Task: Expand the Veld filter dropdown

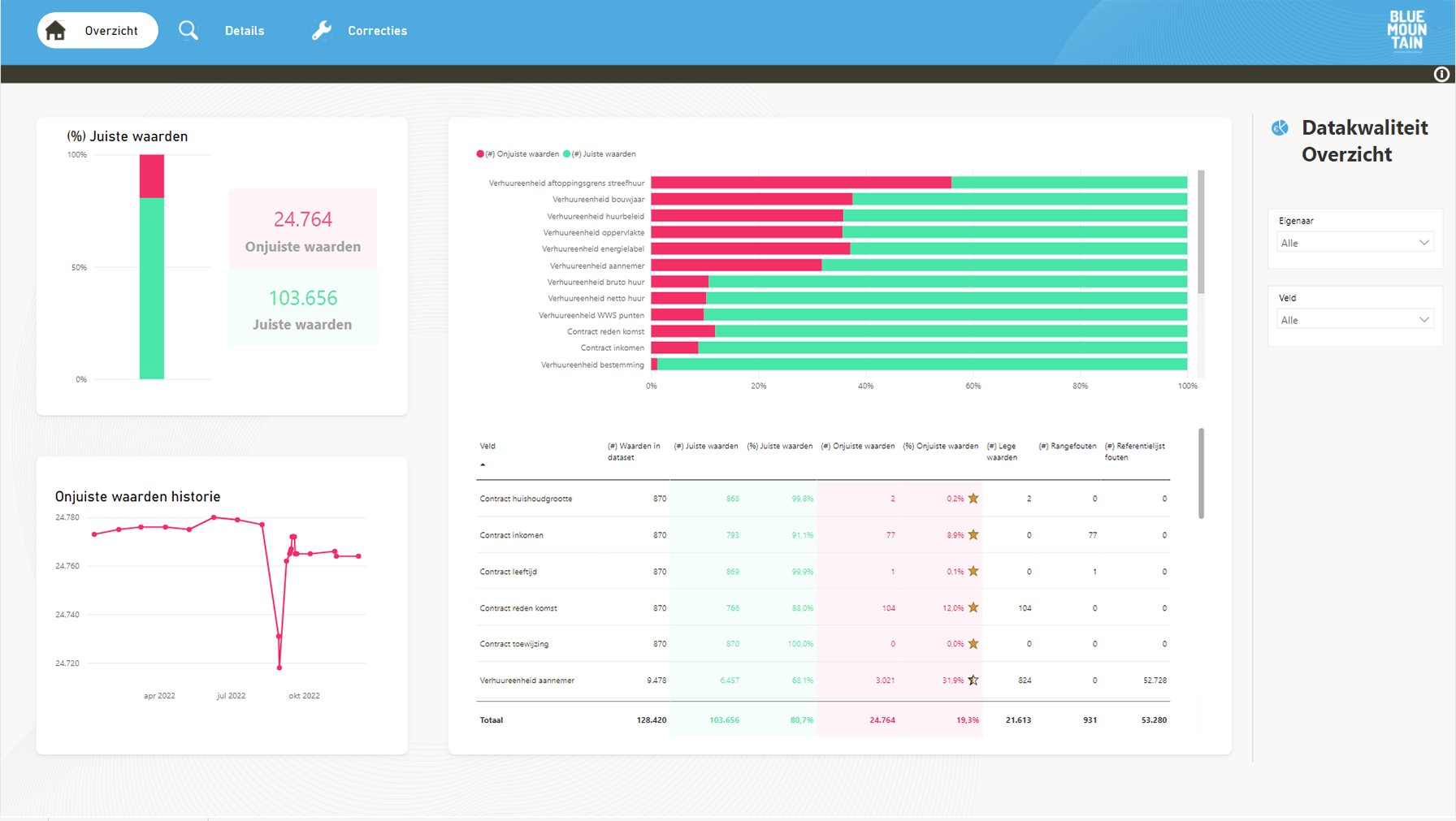Action: point(1354,320)
